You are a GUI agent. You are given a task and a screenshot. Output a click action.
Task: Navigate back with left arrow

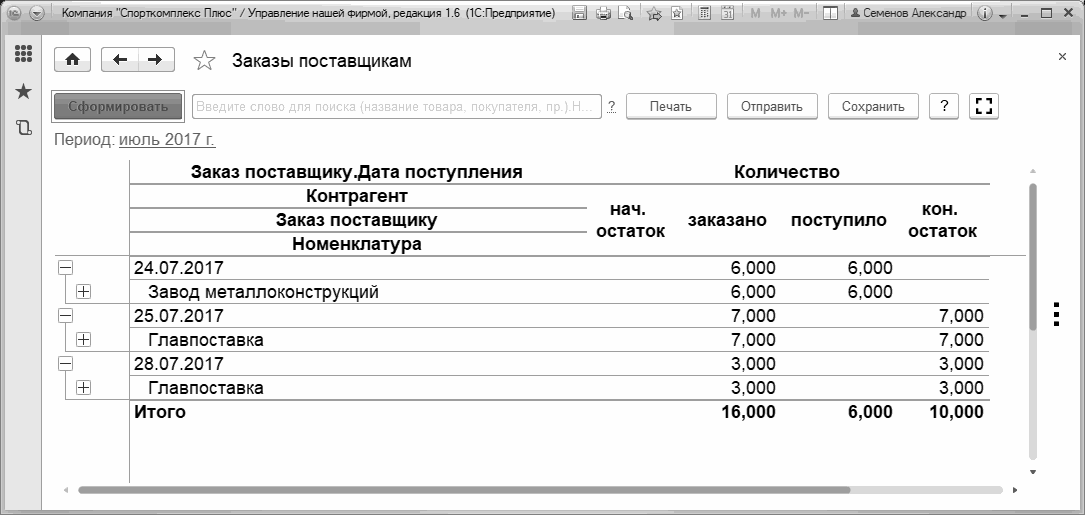coord(120,60)
